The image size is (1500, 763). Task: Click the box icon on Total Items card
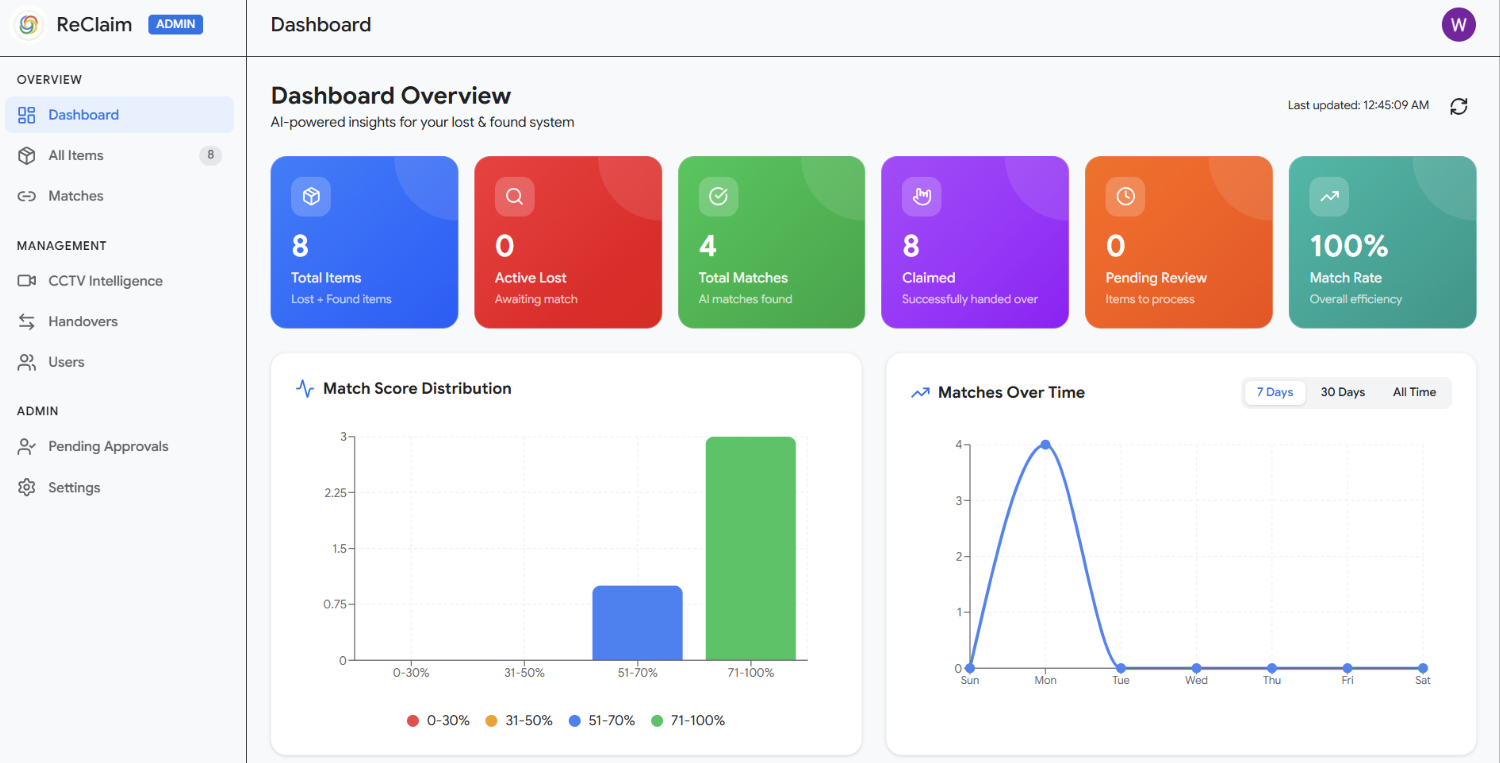pyautogui.click(x=311, y=197)
